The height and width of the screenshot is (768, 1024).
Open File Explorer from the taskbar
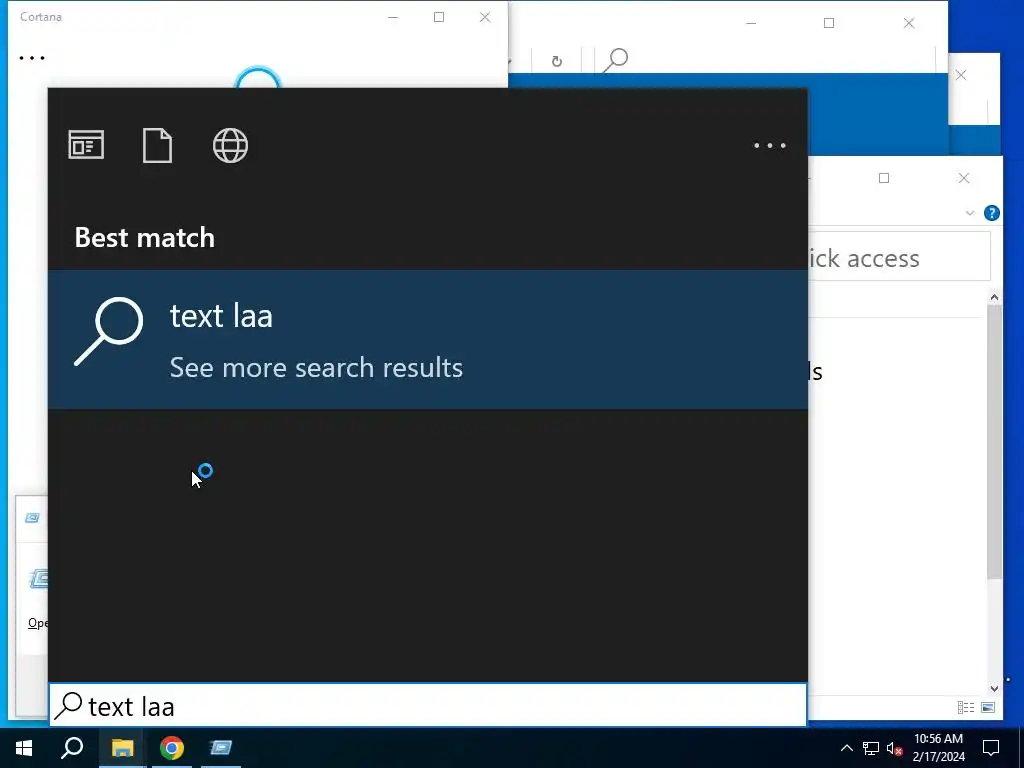(x=122, y=748)
